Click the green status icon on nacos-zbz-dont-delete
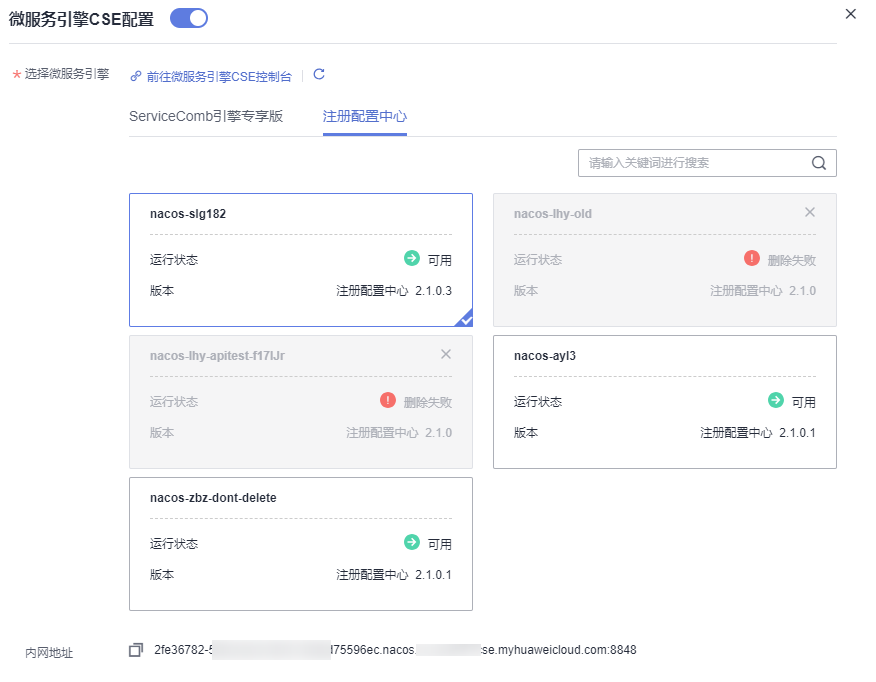This screenshot has width=876, height=682. tap(411, 542)
